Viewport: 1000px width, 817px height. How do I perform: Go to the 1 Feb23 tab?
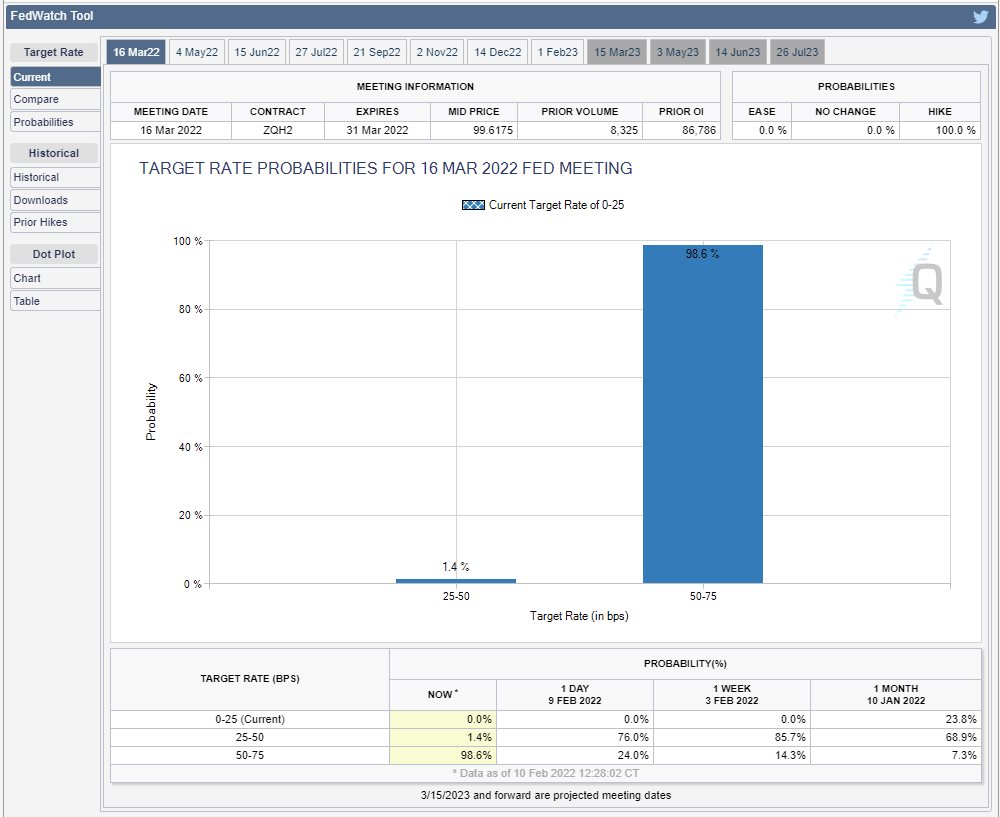[557, 52]
